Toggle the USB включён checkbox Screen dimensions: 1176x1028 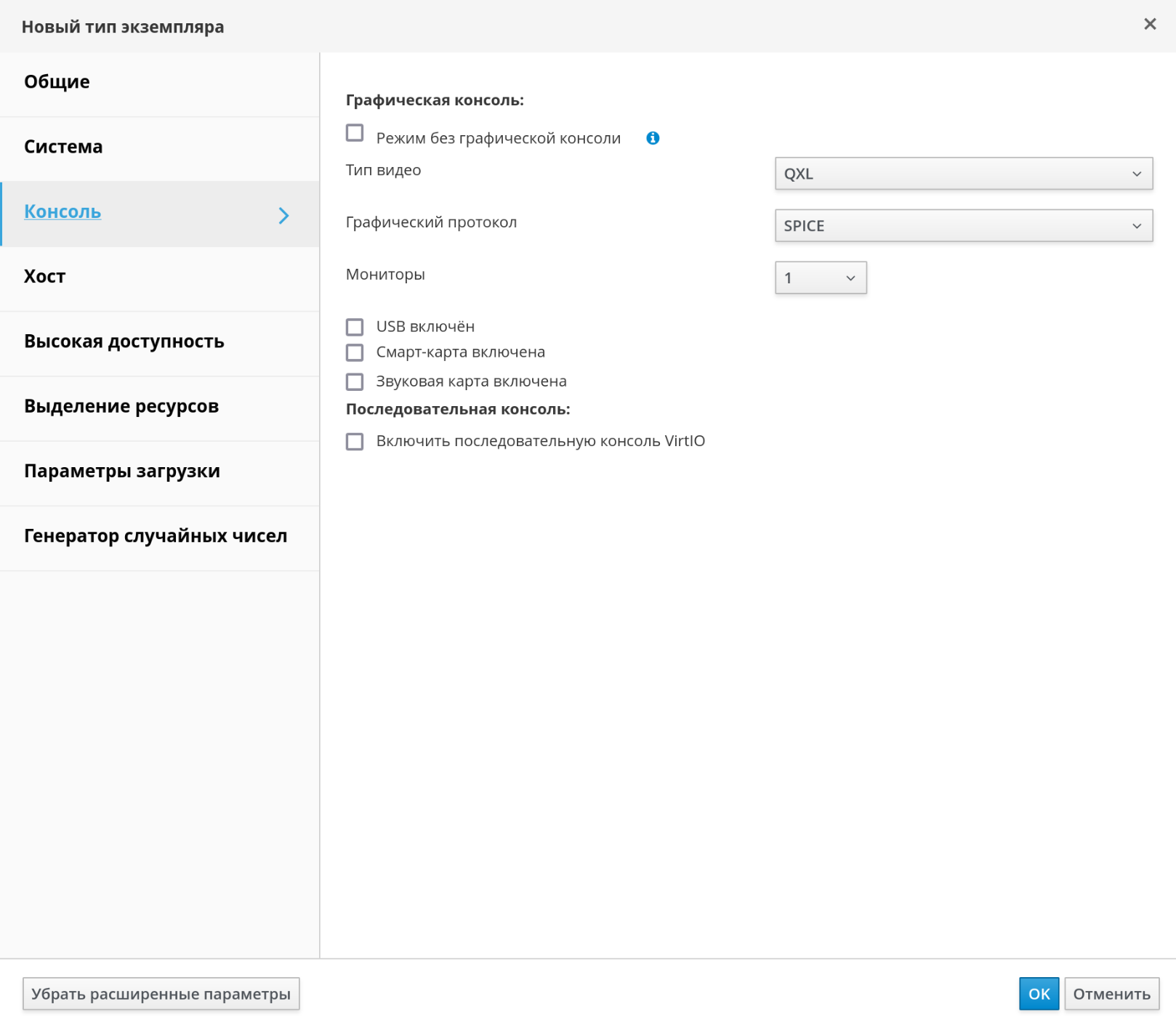point(355,327)
